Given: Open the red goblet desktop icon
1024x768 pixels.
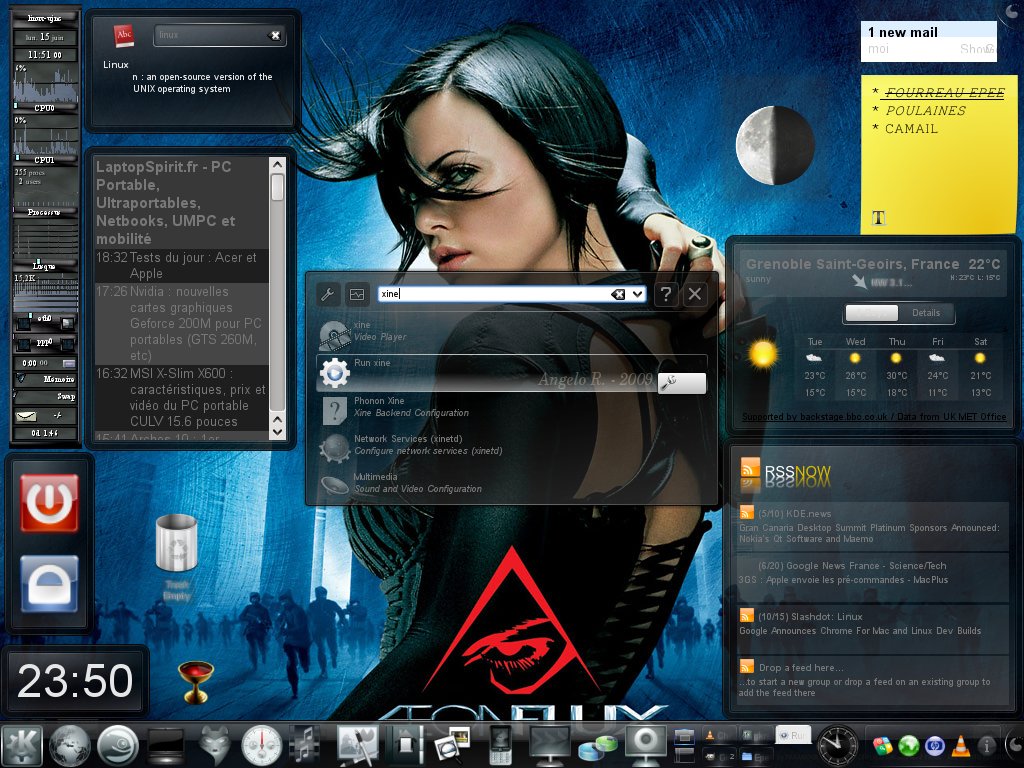Looking at the screenshot, I should (196, 682).
